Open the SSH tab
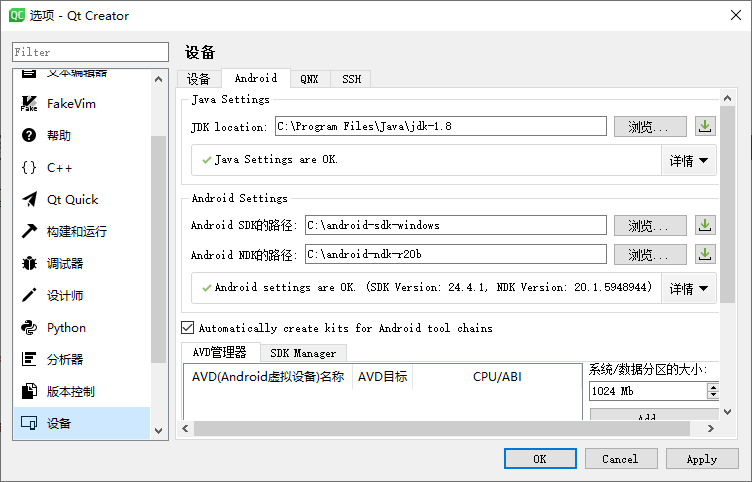Image resolution: width=752 pixels, height=482 pixels. 351,79
